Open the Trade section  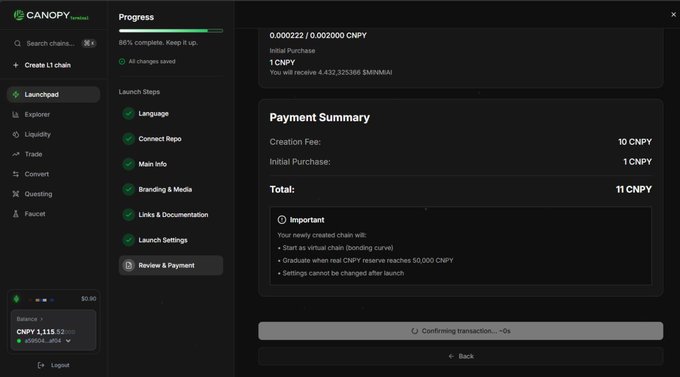pyautogui.click(x=33, y=154)
